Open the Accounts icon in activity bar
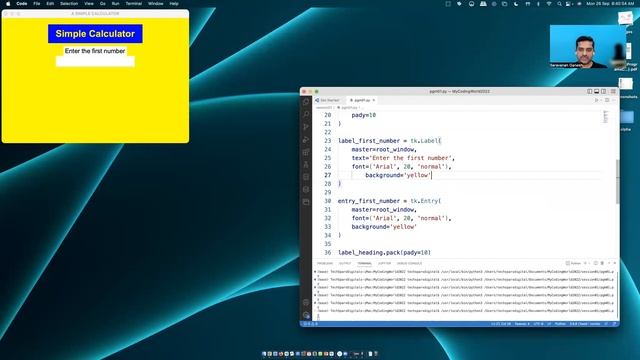640x360 pixels. pos(306,302)
